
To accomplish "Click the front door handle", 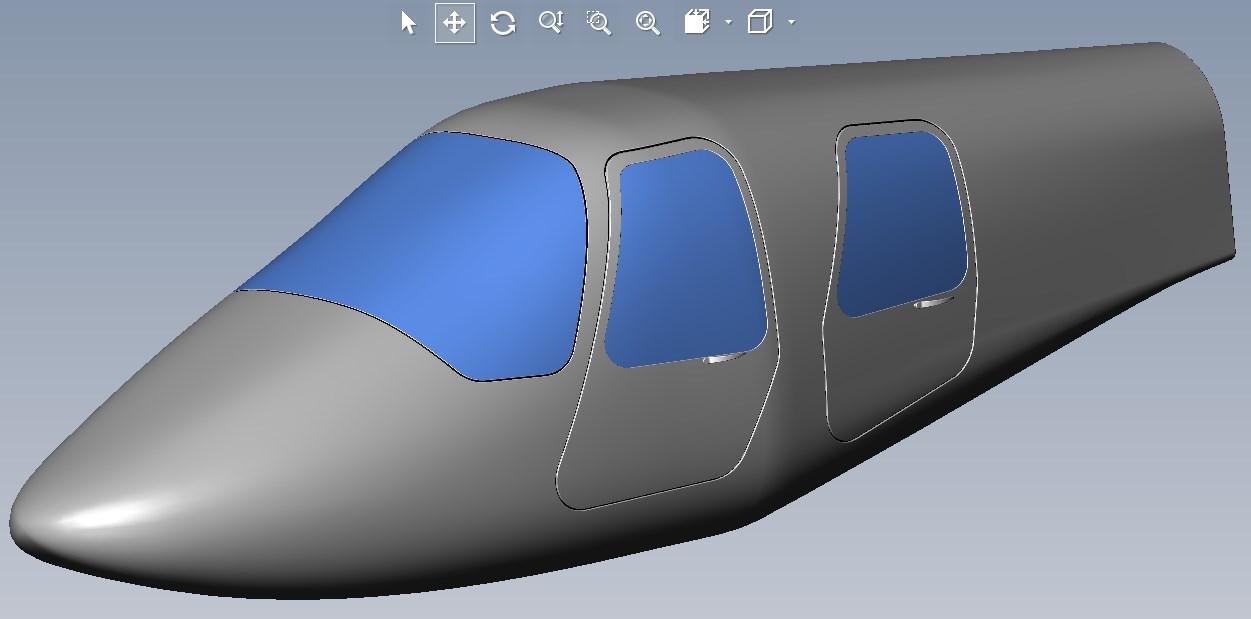I will click(x=722, y=358).
